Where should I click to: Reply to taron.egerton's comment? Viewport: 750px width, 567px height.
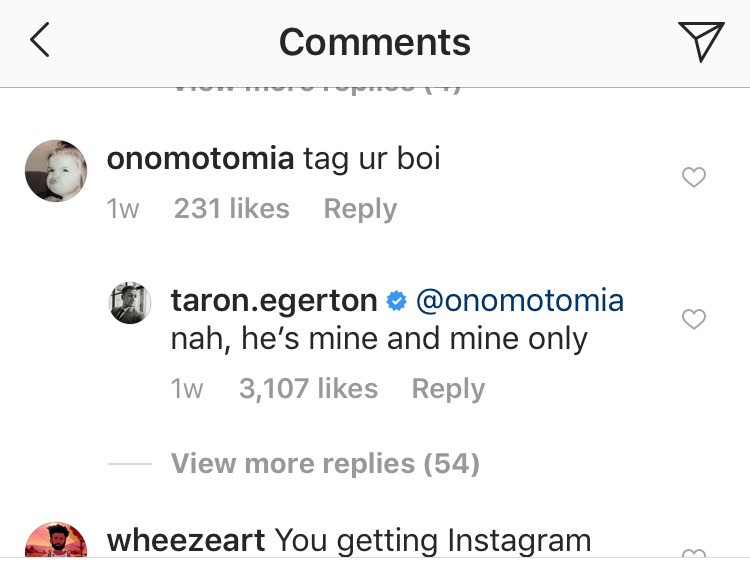pos(448,389)
